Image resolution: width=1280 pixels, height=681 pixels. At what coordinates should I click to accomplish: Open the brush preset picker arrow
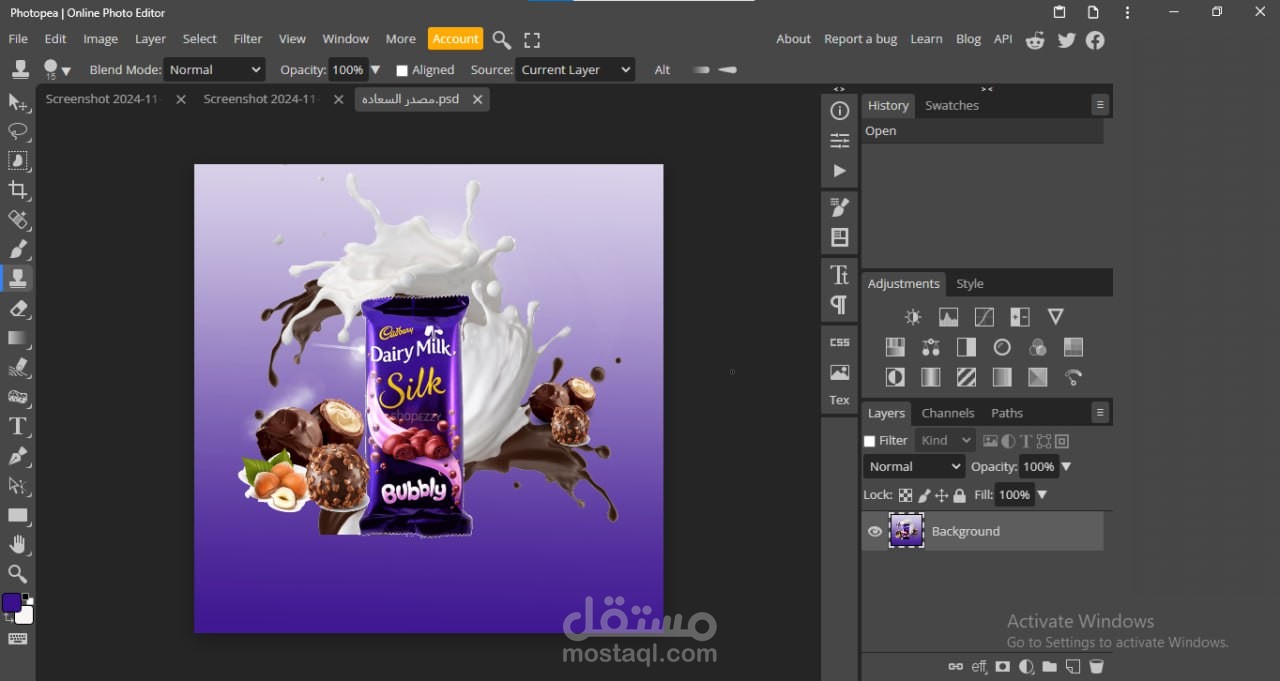tap(65, 71)
